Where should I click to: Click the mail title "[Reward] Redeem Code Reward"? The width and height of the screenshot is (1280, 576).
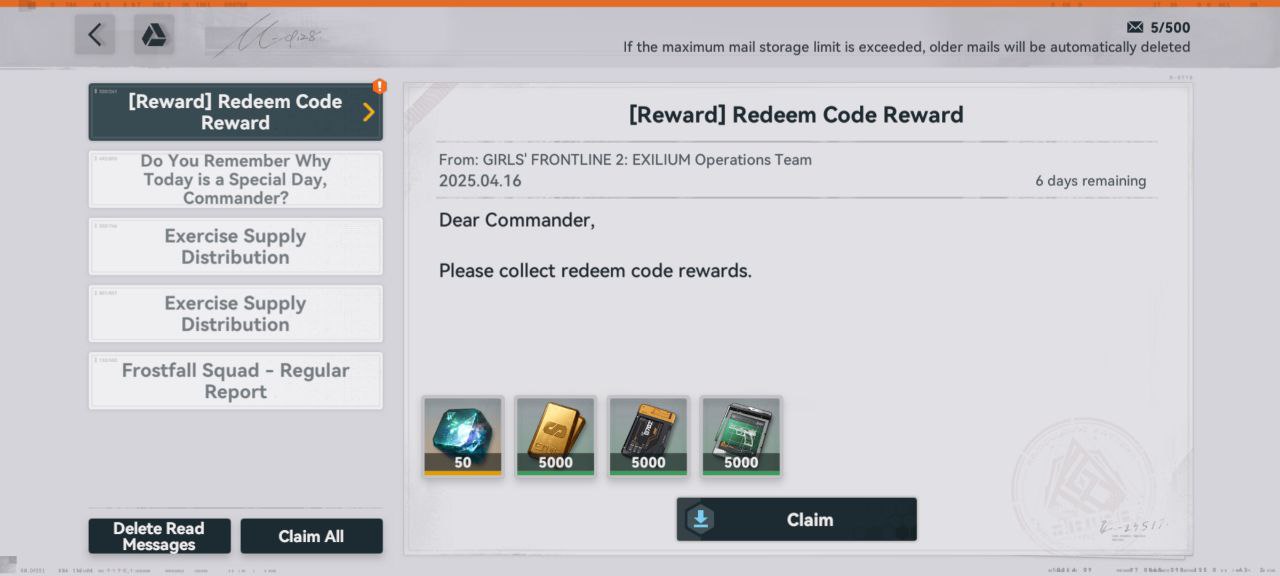796,114
